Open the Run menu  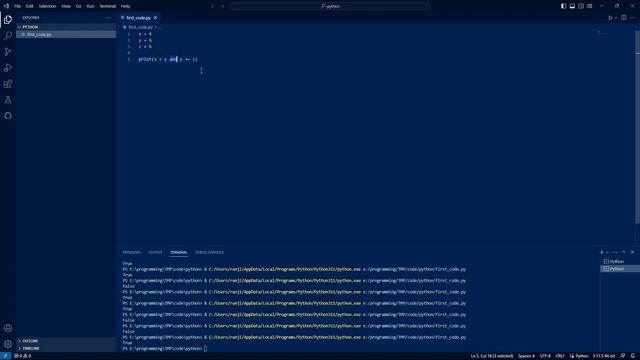90,6
